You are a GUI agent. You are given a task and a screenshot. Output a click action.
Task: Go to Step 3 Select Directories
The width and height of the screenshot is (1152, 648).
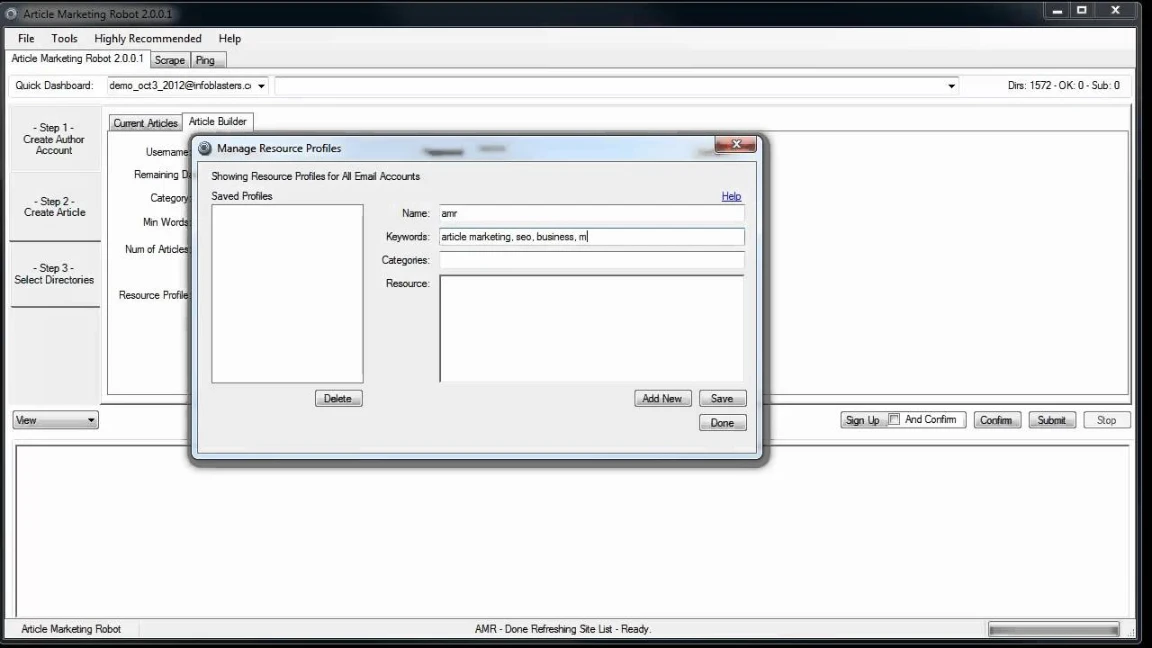[x=54, y=274]
